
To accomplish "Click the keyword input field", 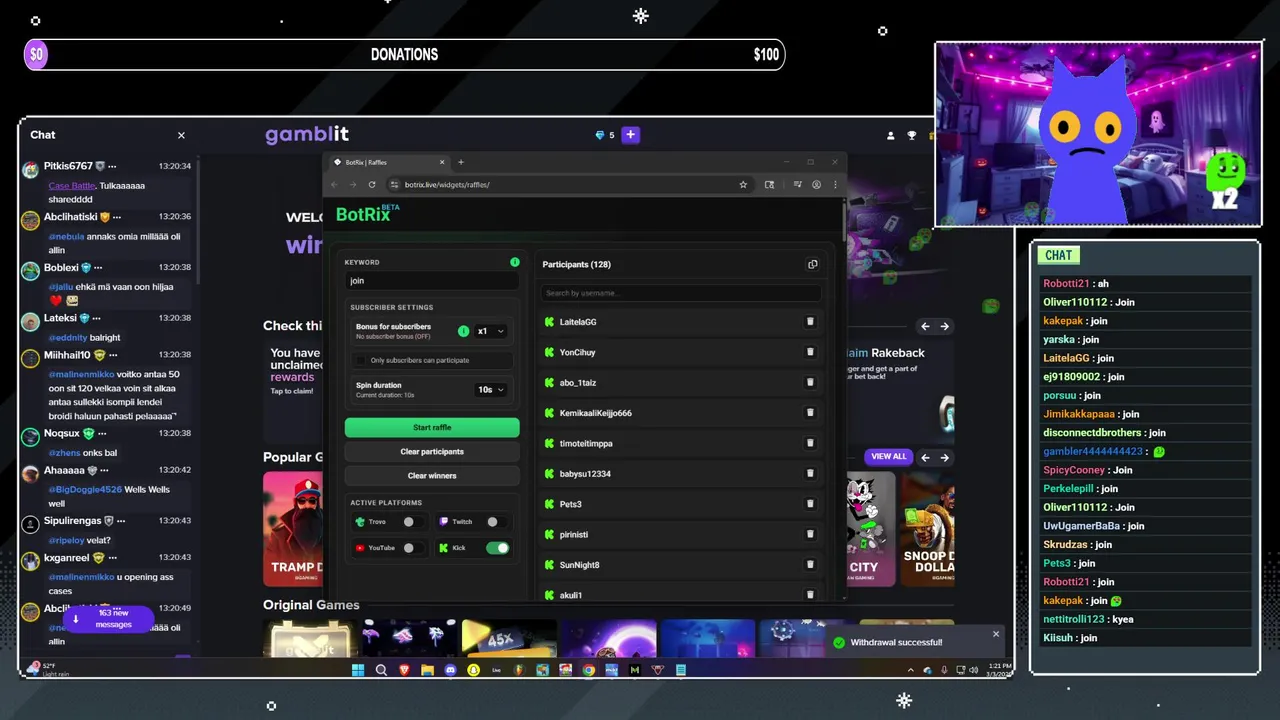I will click(432, 281).
